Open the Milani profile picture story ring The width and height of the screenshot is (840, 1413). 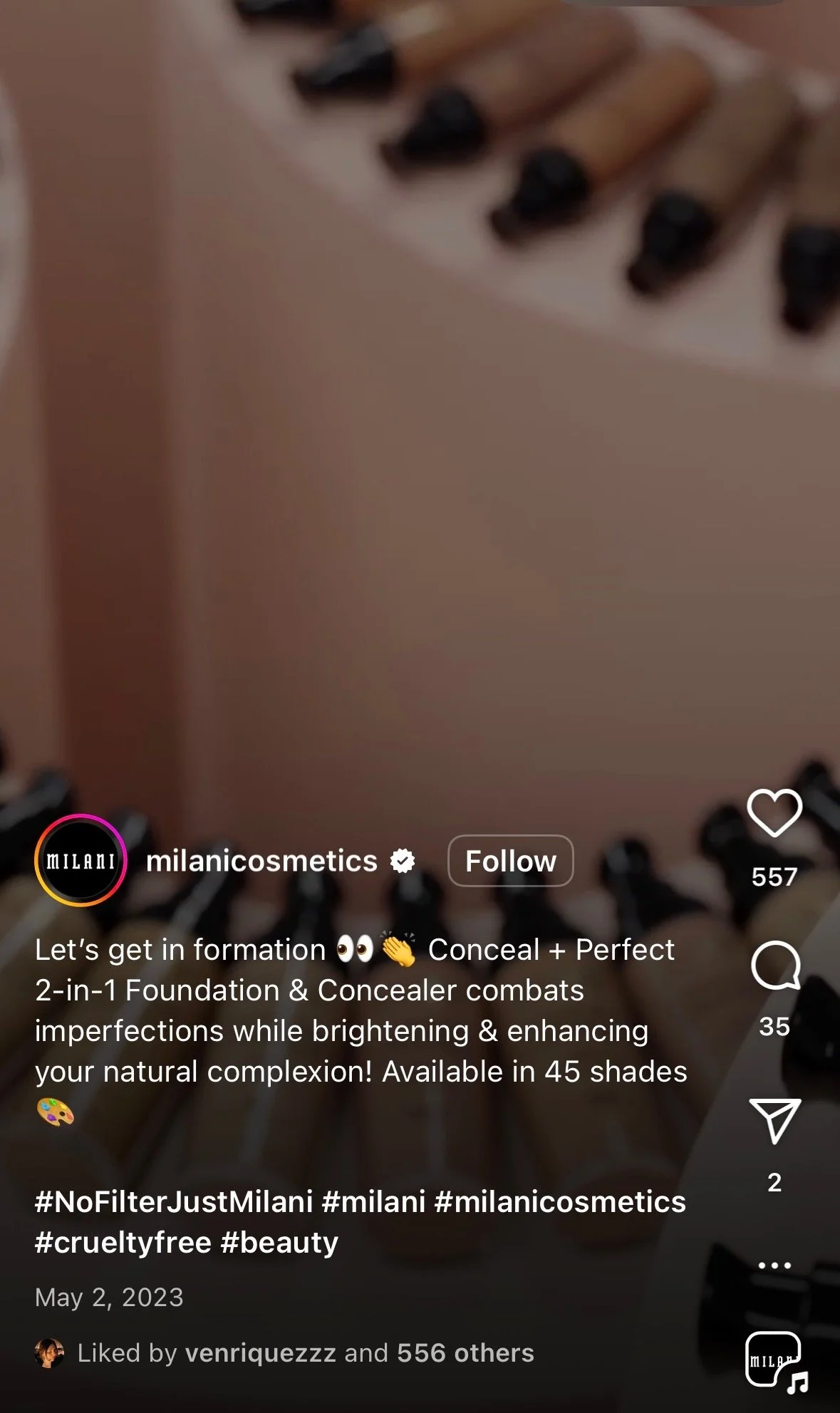point(81,861)
